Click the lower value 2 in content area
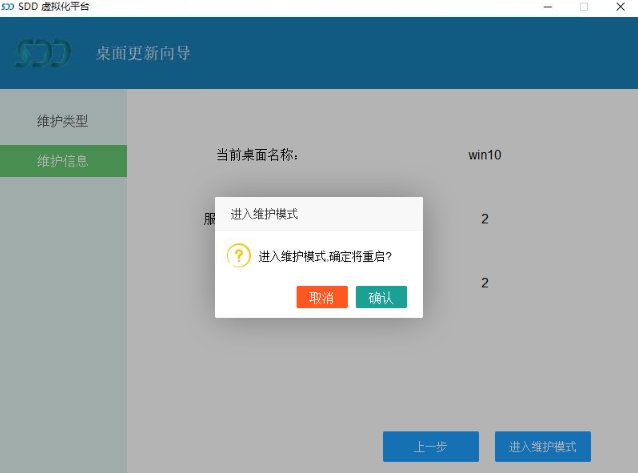Viewport: 638px width, 473px height. coord(484,283)
